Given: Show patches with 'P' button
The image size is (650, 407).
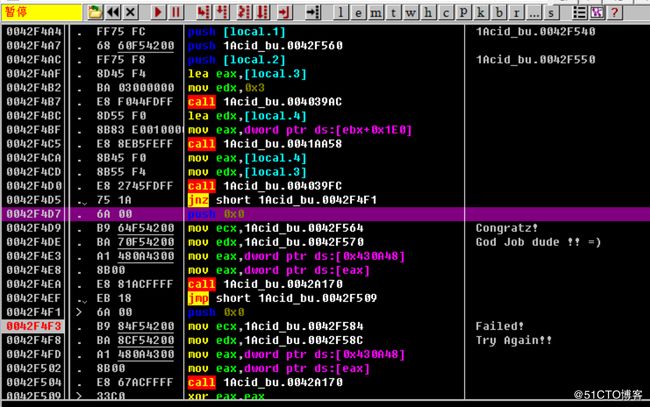Looking at the screenshot, I should (463, 13).
